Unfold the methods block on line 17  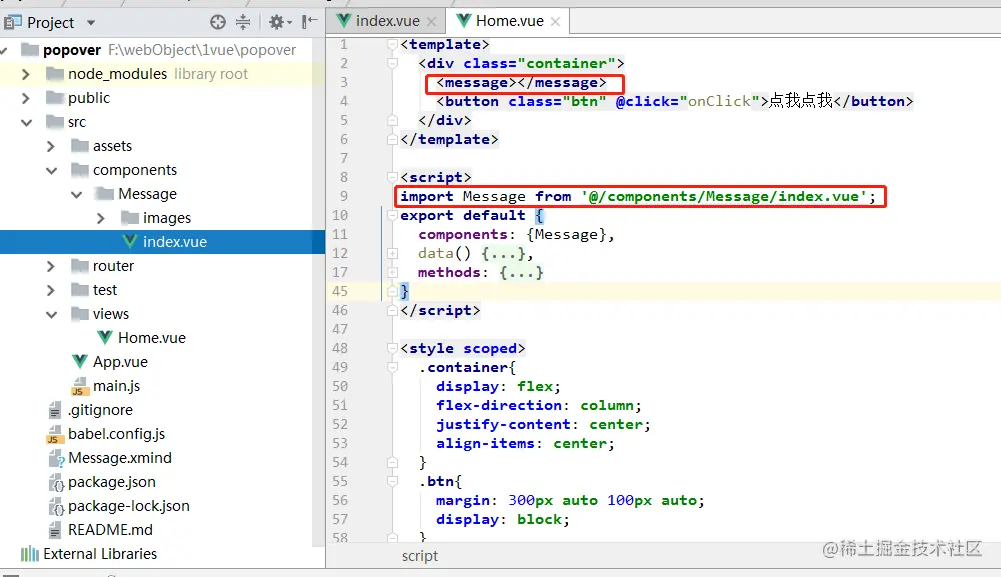click(x=393, y=273)
